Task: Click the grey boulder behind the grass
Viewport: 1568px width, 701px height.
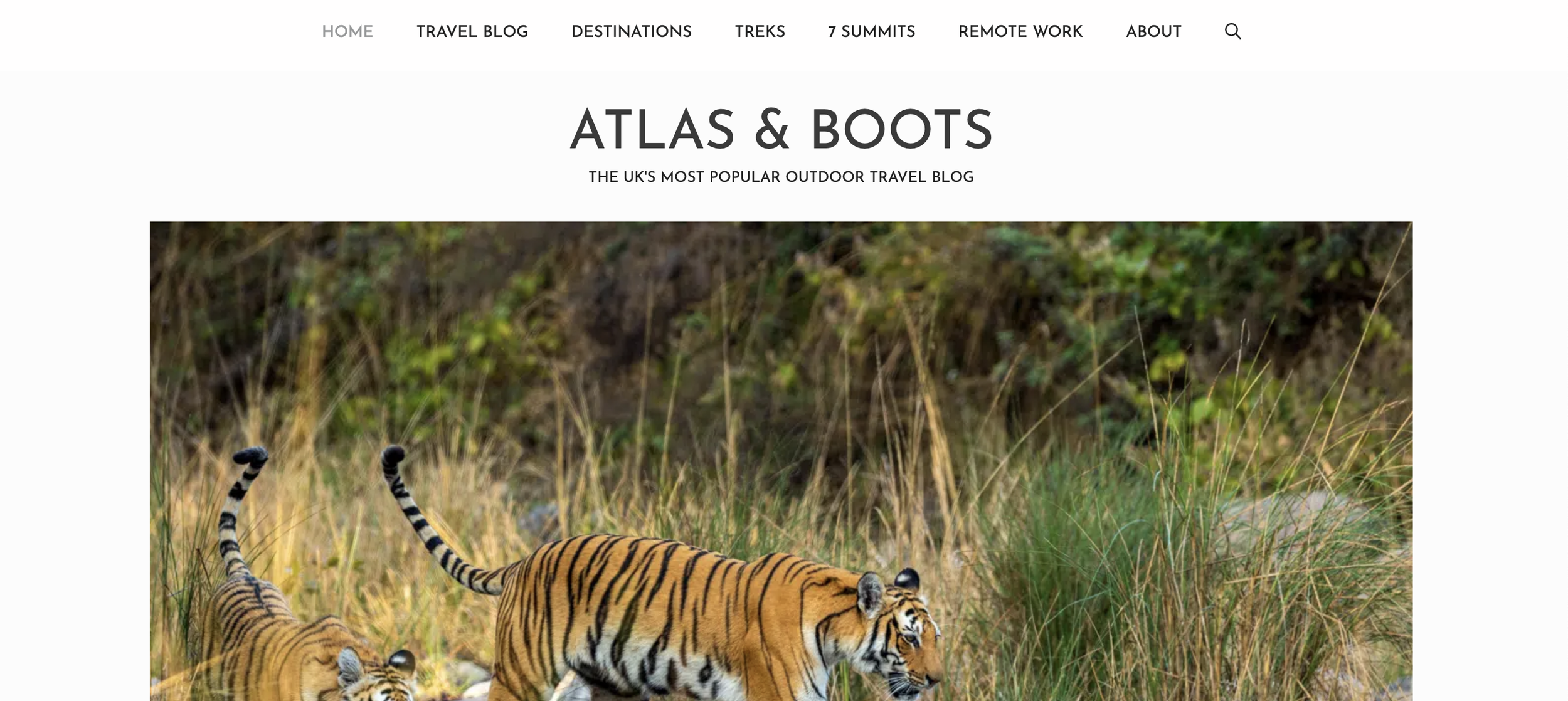Action: [1292, 520]
